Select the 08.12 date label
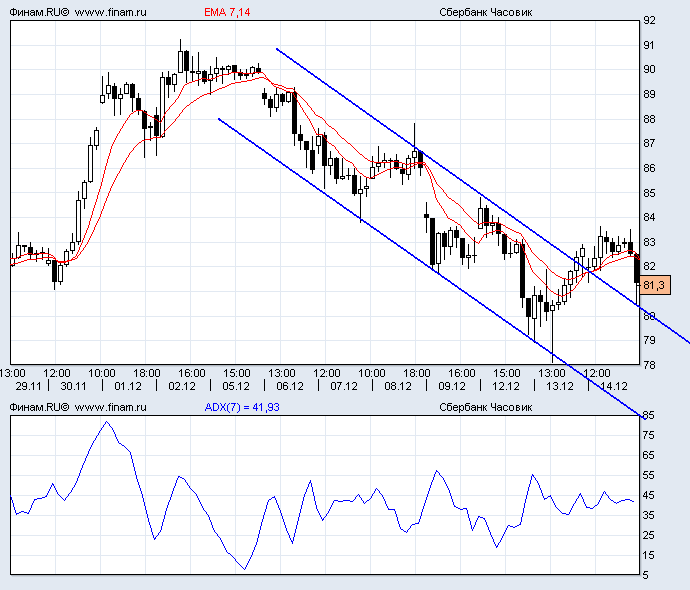 398,386
